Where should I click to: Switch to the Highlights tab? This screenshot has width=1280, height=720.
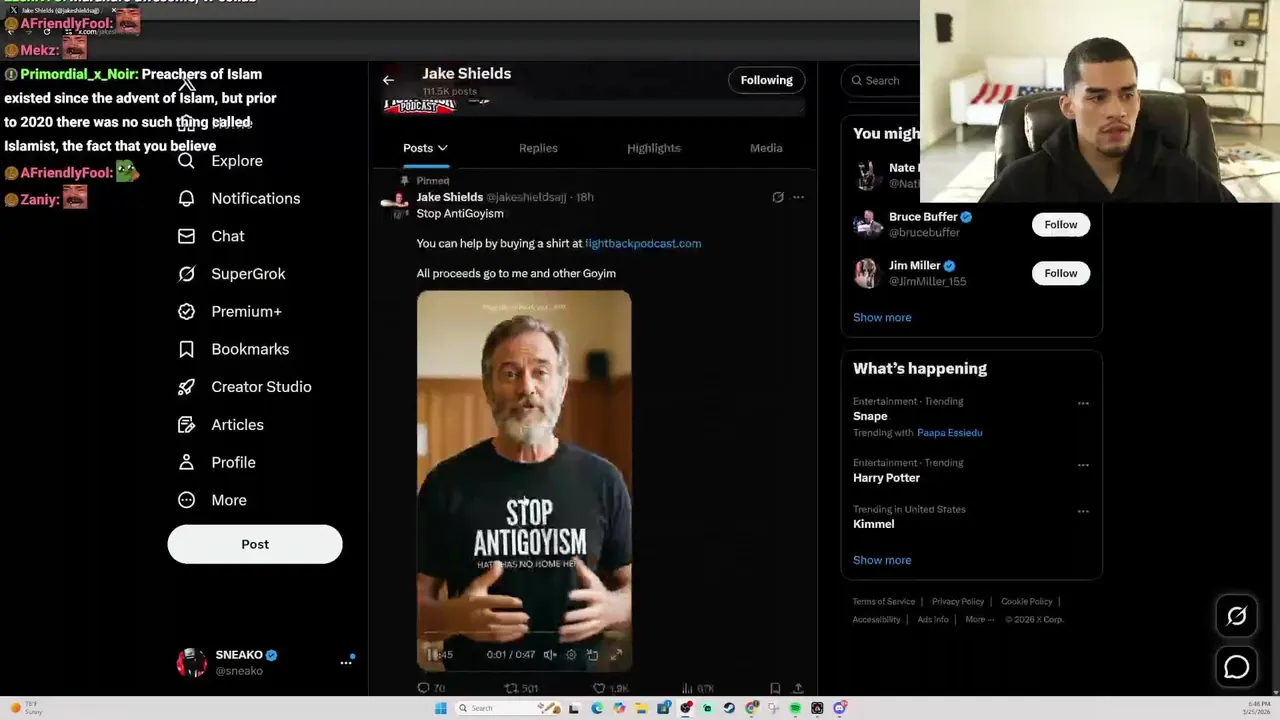(654, 148)
